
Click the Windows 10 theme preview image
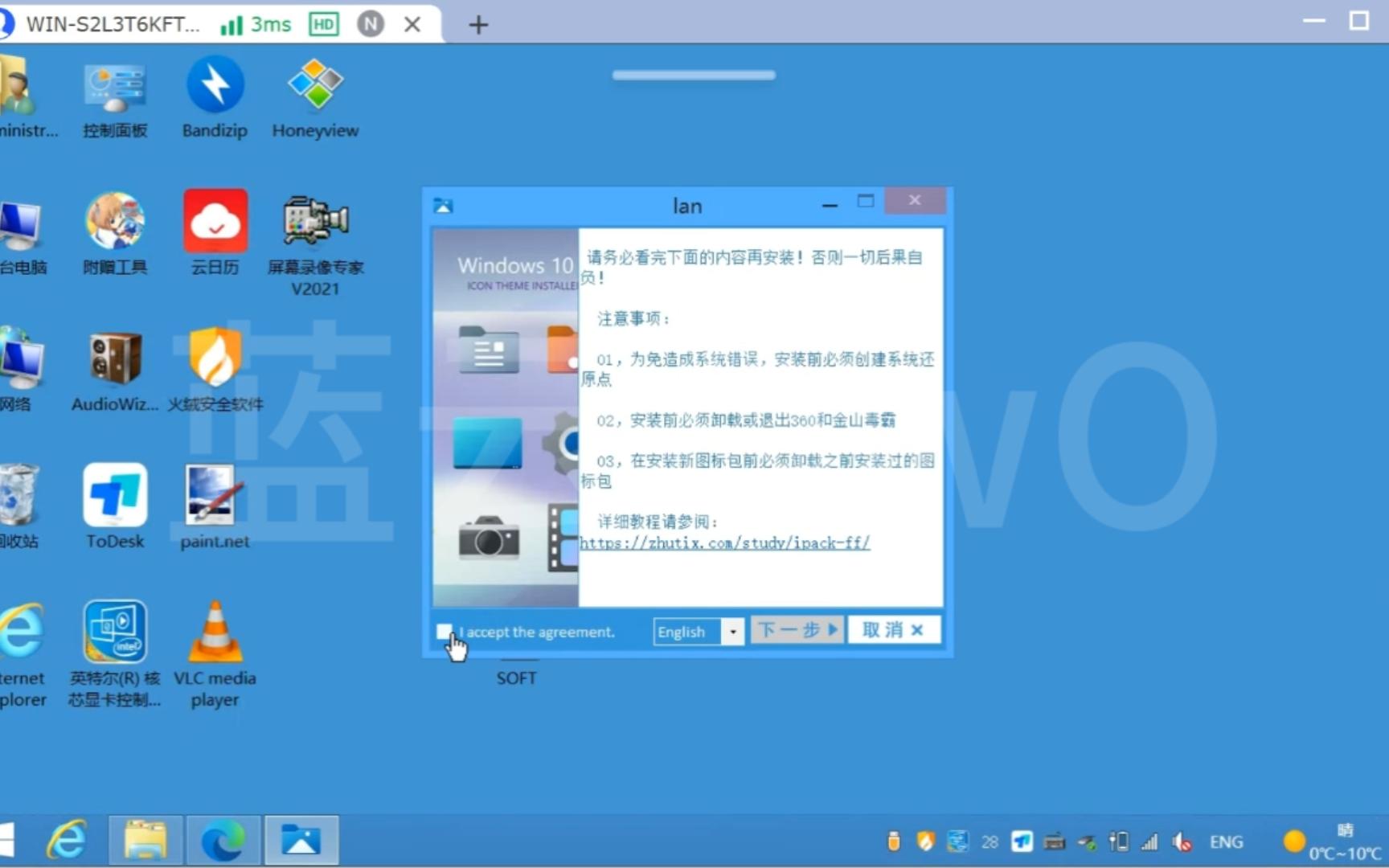(506, 418)
